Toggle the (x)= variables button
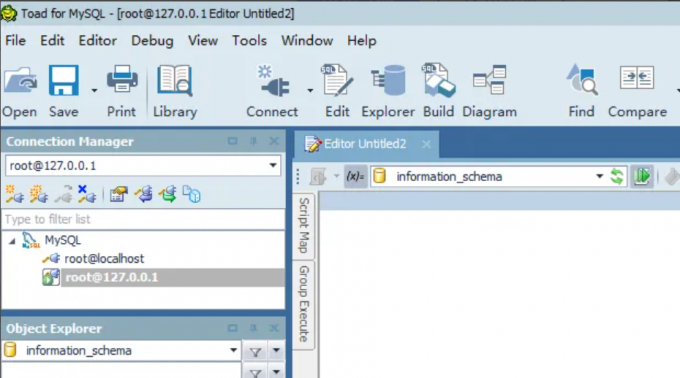This screenshot has width=680, height=378. coord(355,176)
